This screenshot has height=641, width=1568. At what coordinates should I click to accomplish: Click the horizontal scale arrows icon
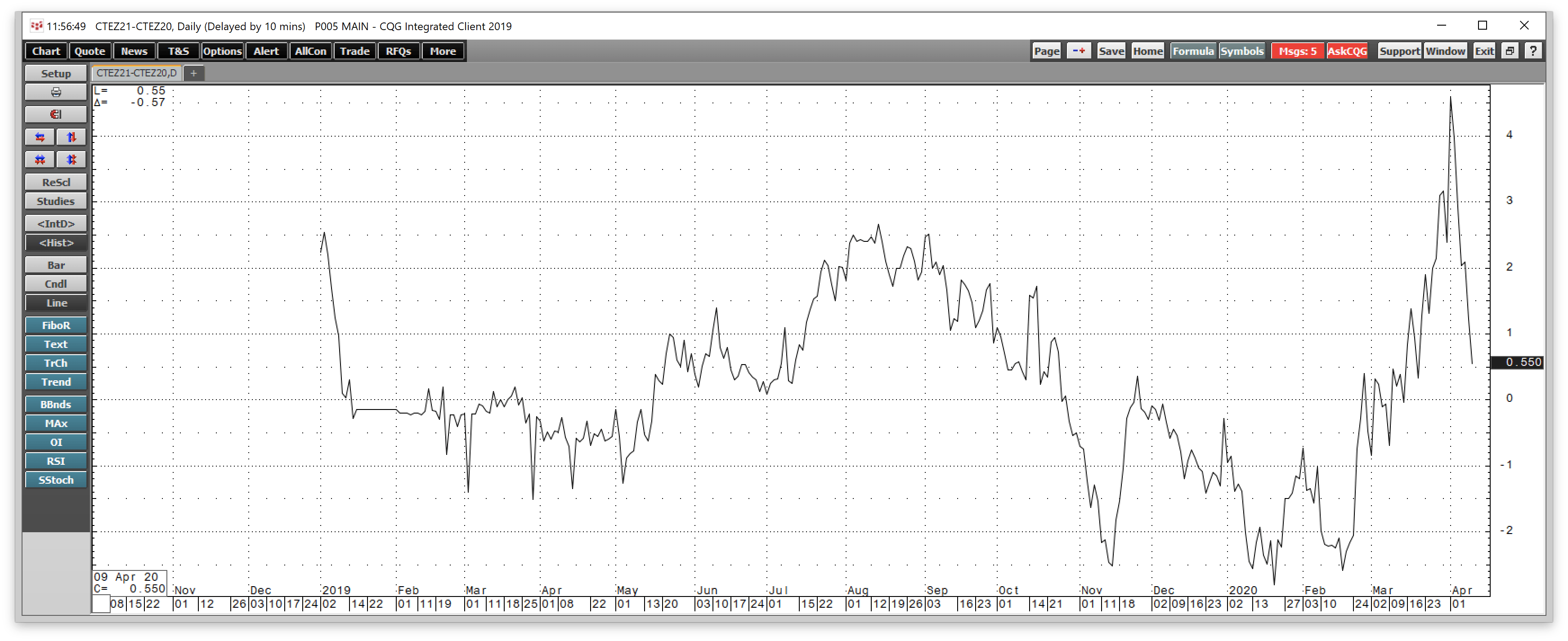point(40,137)
